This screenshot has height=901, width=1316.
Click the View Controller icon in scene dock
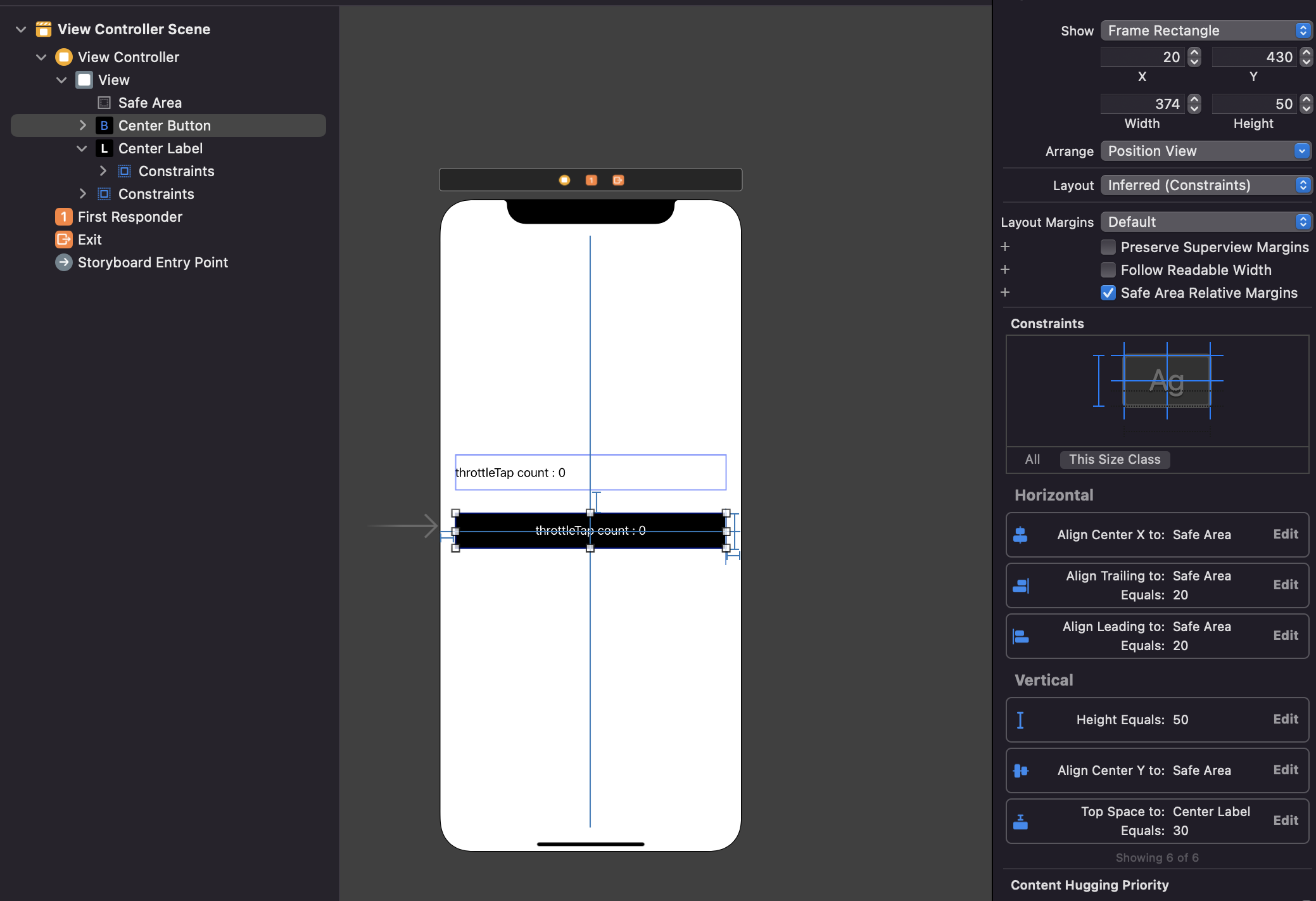tap(564, 180)
